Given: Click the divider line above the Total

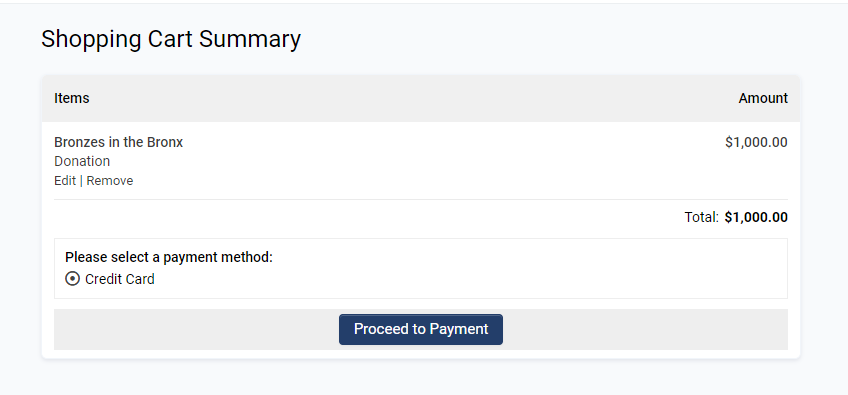Looking at the screenshot, I should 421,200.
